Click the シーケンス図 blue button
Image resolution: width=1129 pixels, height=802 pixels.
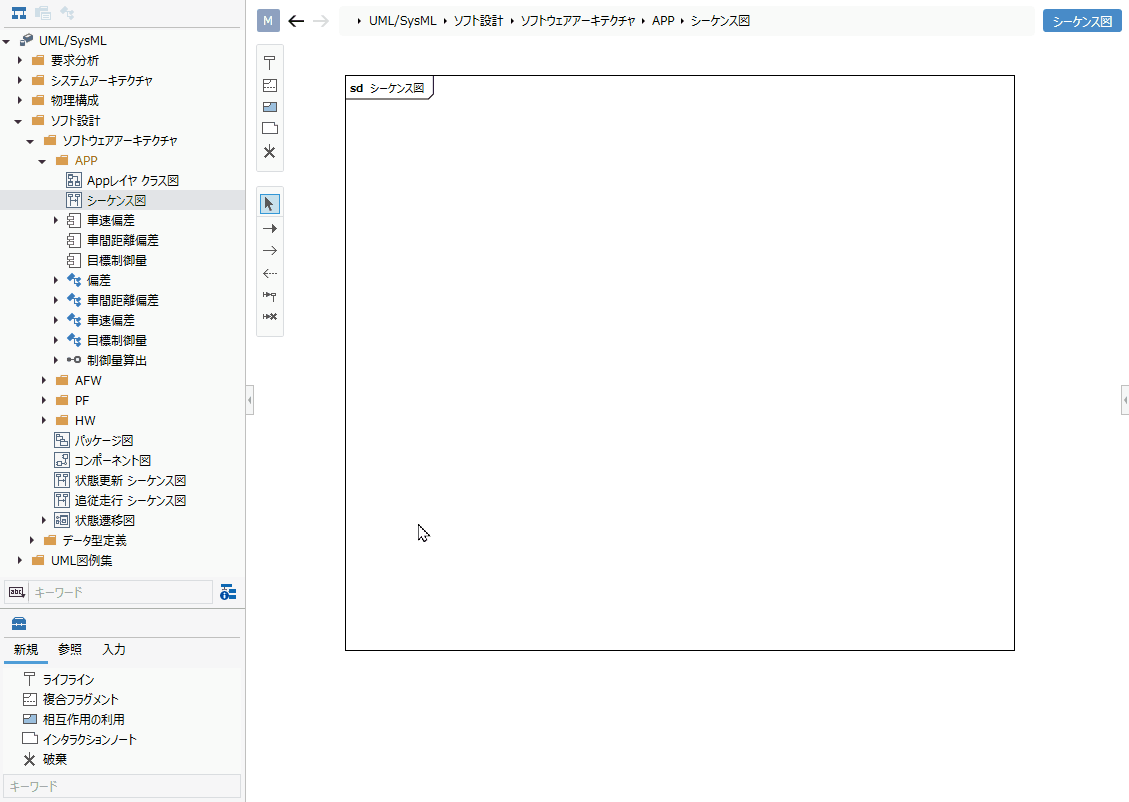[x=1081, y=21]
